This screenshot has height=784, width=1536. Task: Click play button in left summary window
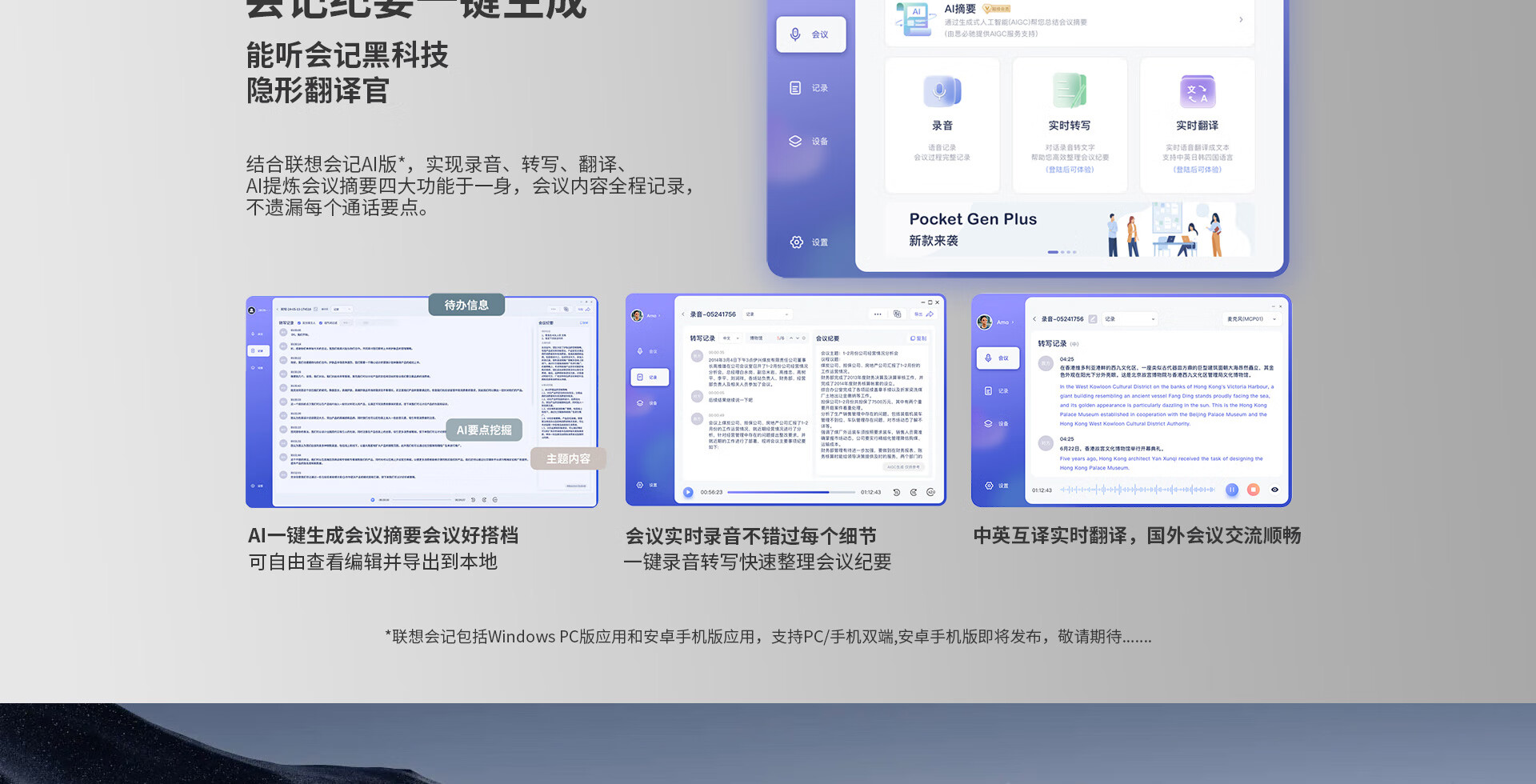[x=373, y=499]
